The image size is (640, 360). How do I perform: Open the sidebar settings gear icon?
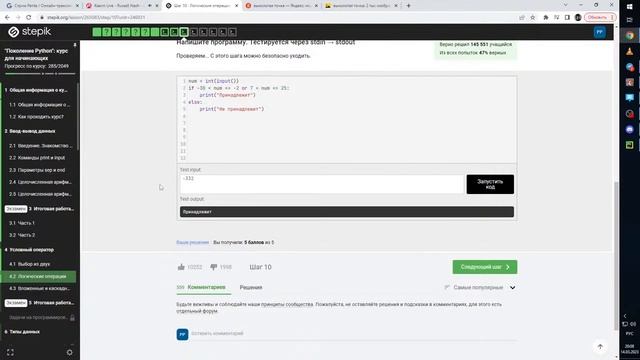pyautogui.click(x=69, y=352)
